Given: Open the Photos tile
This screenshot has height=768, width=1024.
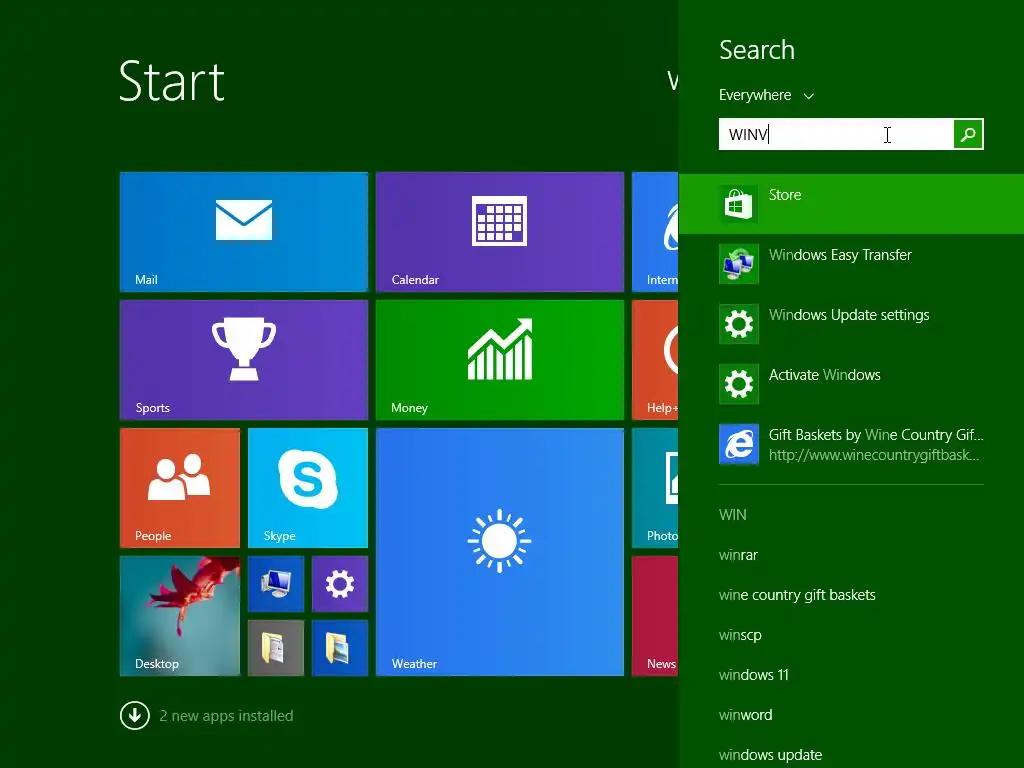Looking at the screenshot, I should tap(655, 488).
